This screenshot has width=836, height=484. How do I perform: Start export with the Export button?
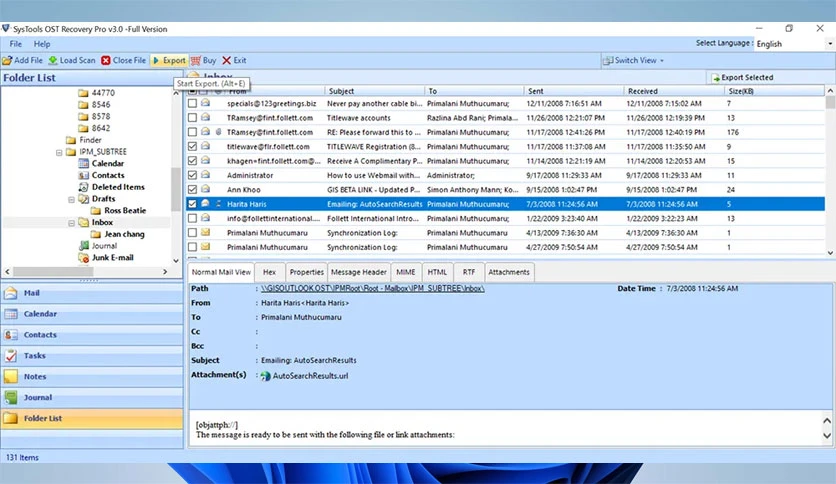click(169, 61)
